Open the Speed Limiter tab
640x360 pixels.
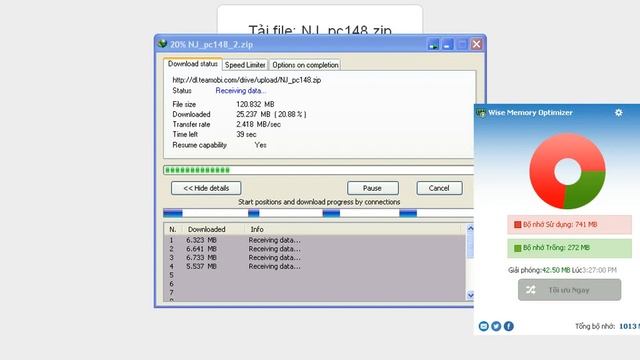coord(245,65)
